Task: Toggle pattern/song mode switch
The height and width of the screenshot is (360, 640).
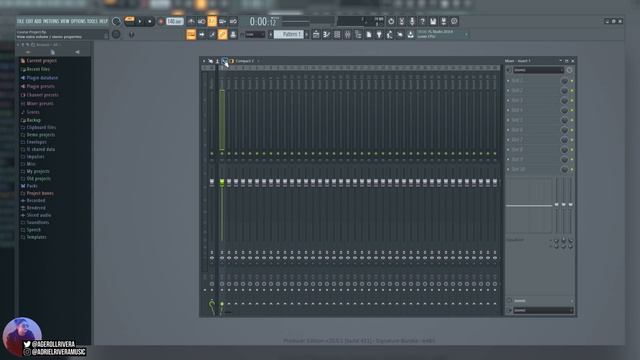Action: pos(129,21)
